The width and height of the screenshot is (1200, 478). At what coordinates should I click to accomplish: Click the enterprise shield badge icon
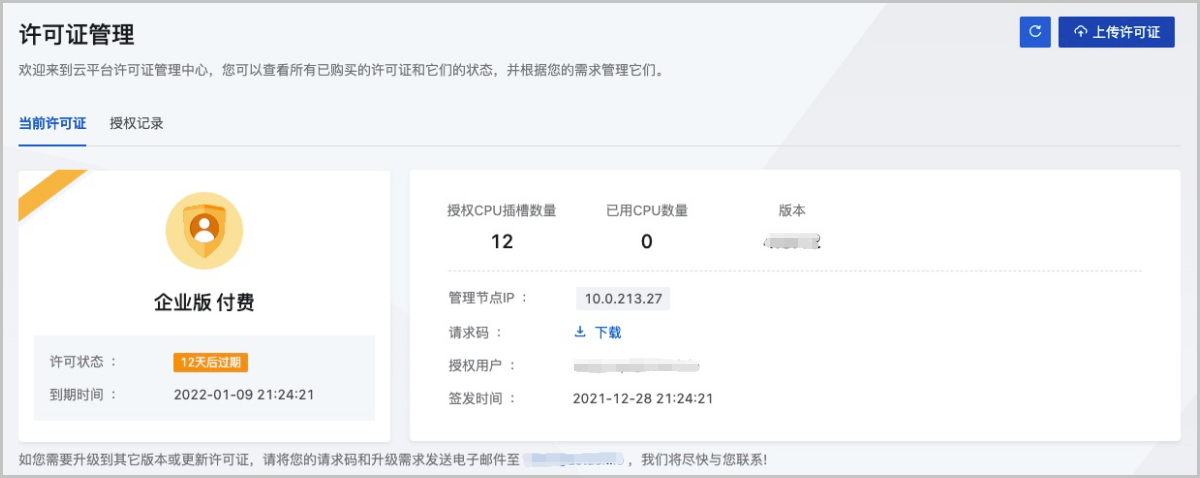click(x=204, y=230)
